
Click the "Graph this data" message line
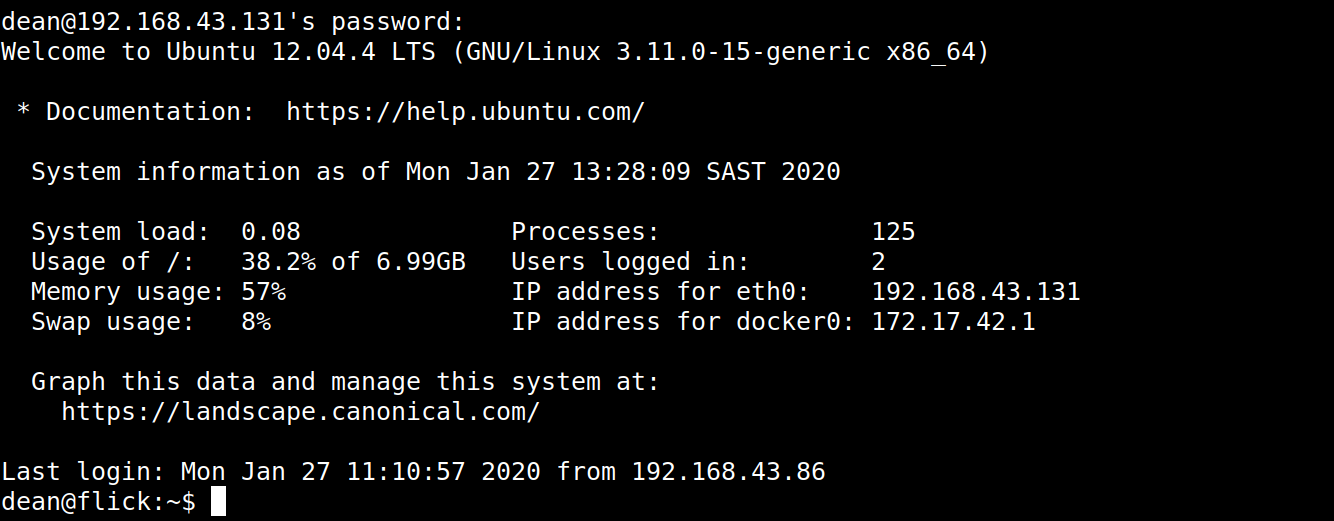coord(345,382)
